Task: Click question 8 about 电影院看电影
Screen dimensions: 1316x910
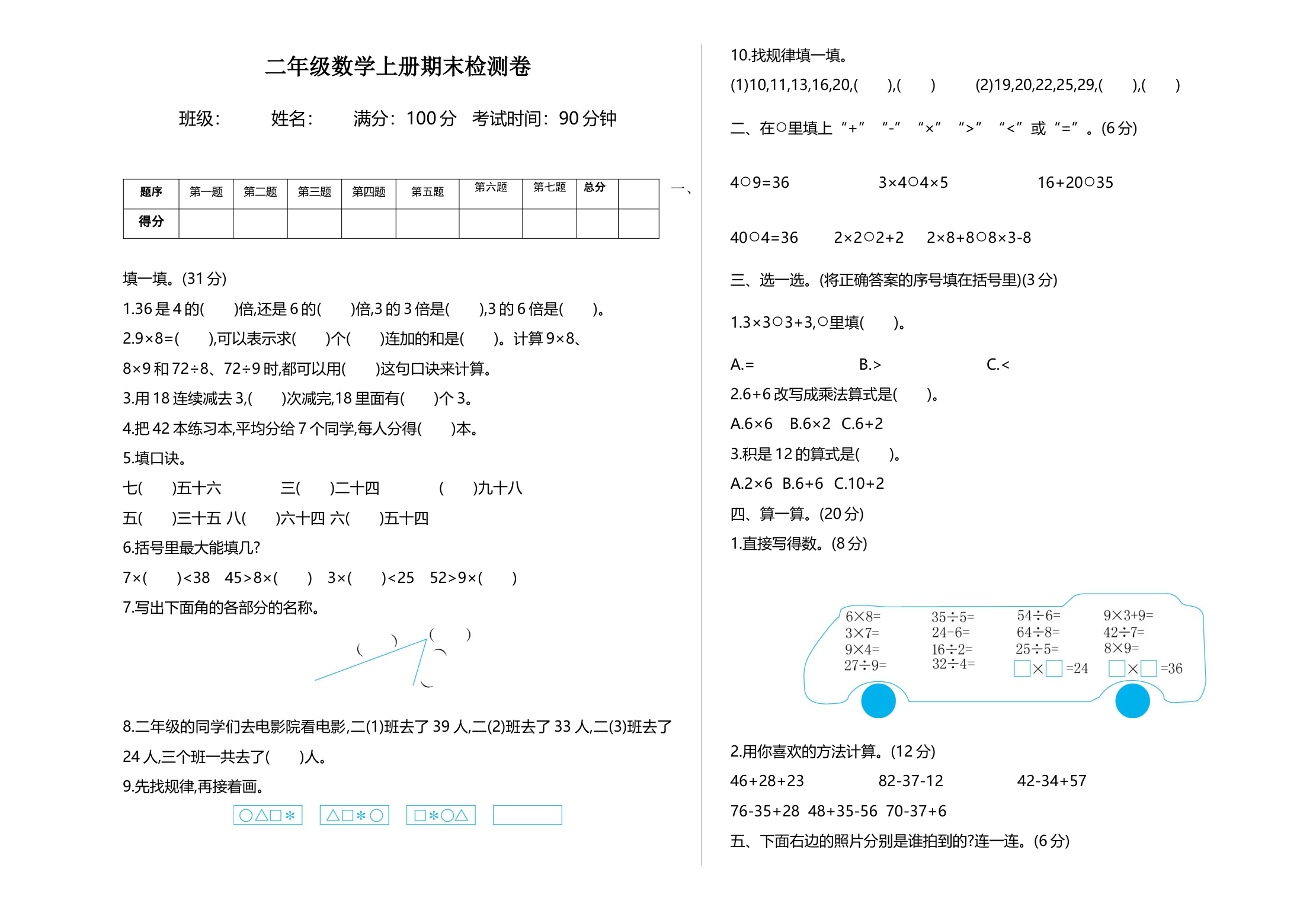Action: pyautogui.click(x=398, y=741)
